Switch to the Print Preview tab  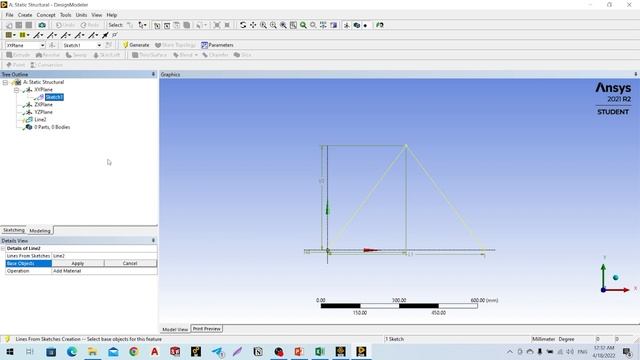point(207,329)
